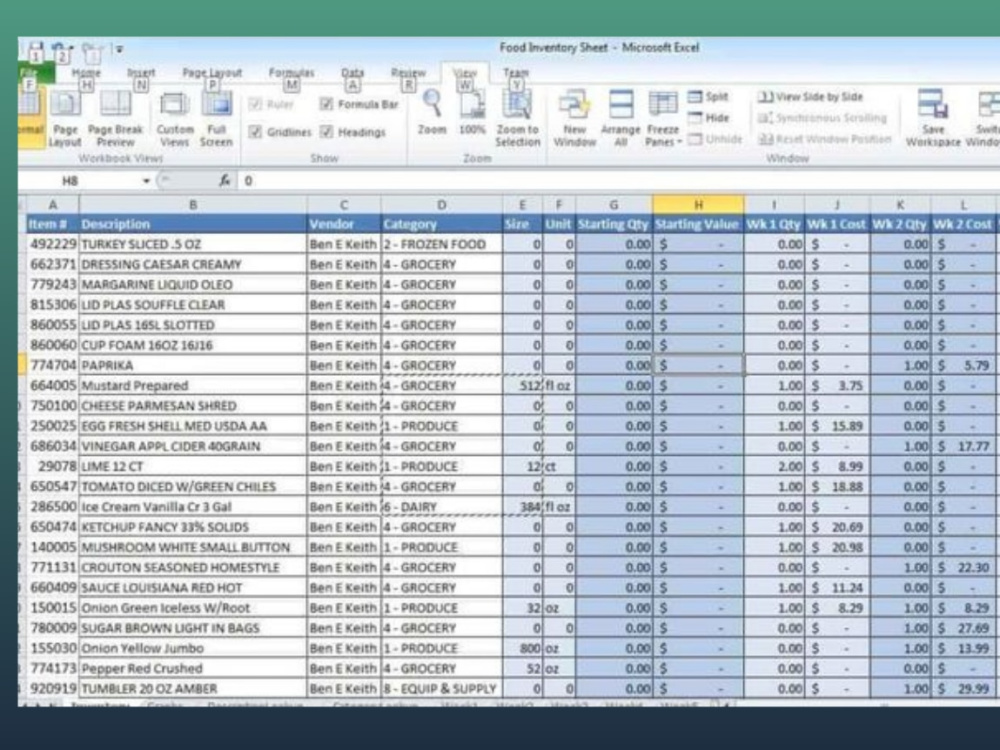The image size is (1000, 750).
Task: Open the Data ribbon tab
Action: pyautogui.click(x=352, y=73)
